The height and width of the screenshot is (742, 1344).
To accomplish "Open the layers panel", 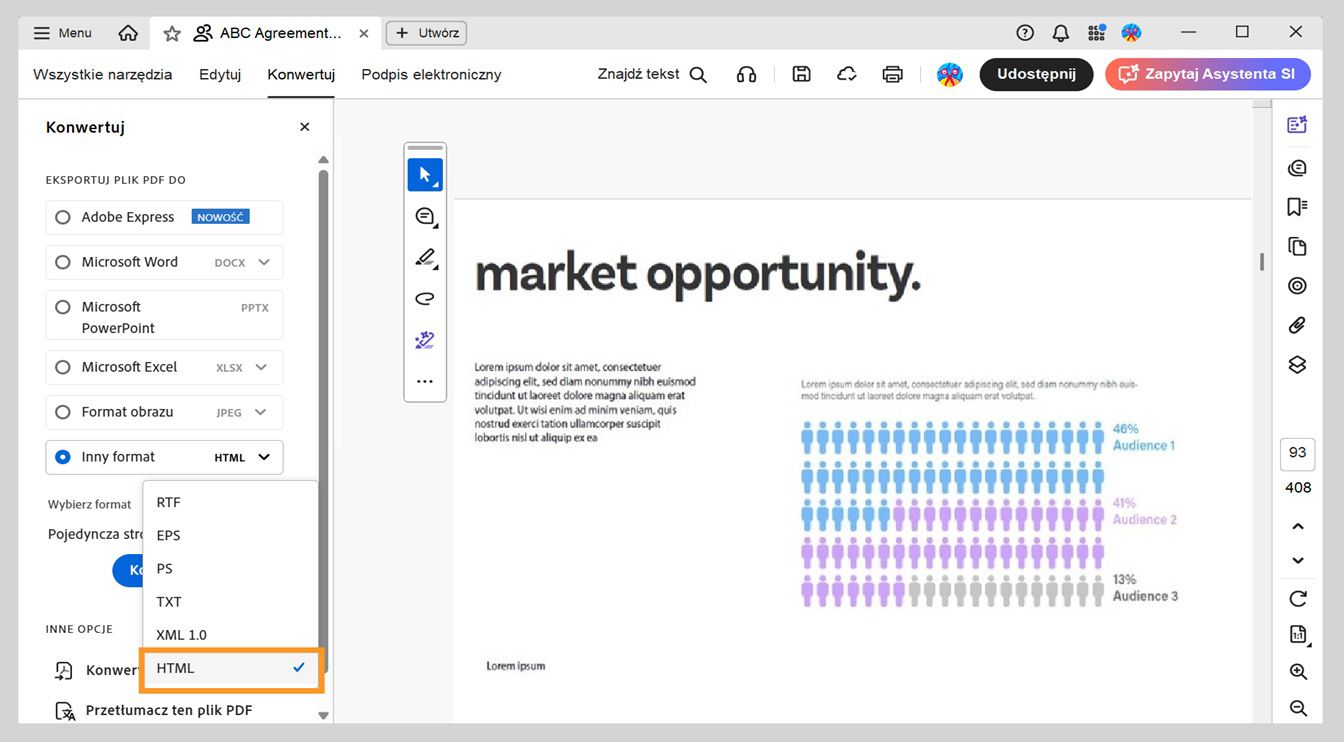I will click(x=1298, y=365).
